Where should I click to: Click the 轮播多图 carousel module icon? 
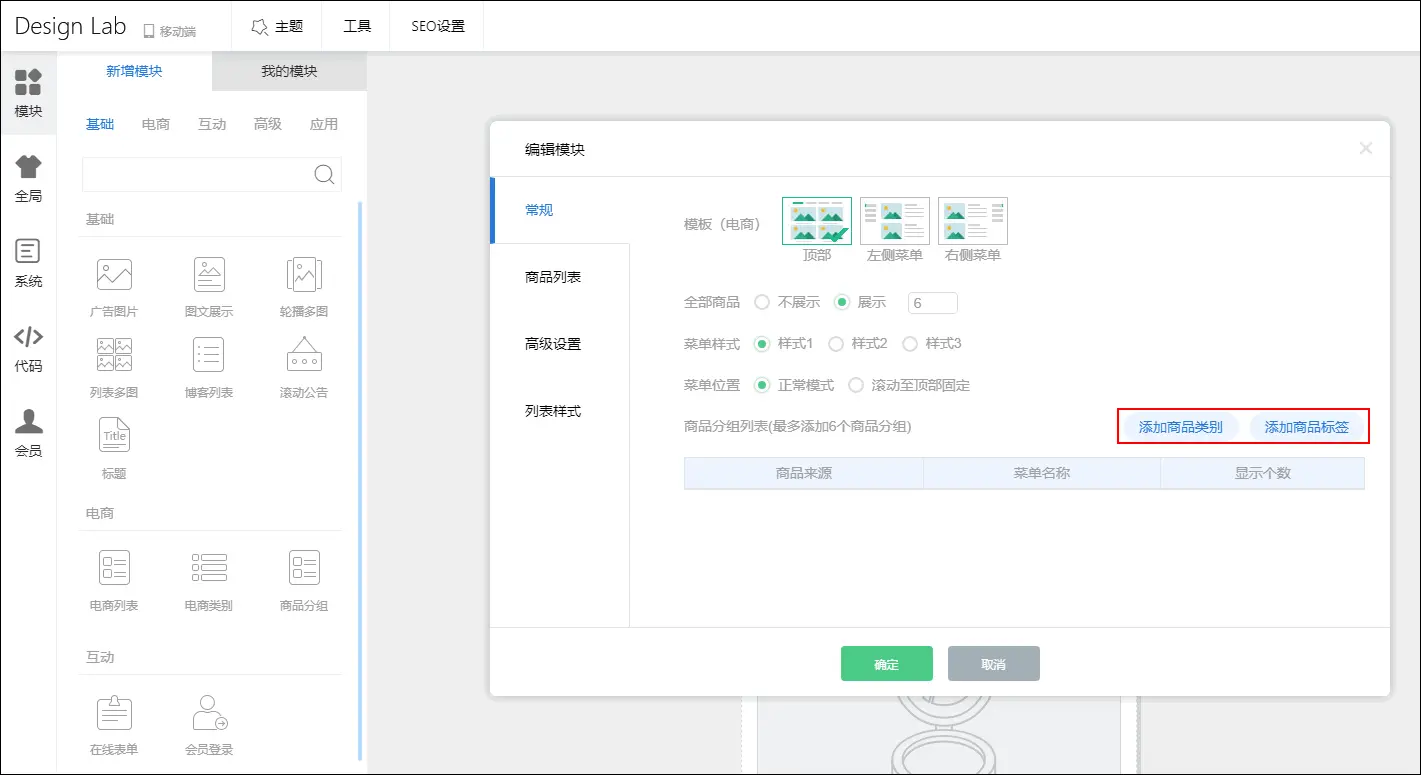[303, 275]
